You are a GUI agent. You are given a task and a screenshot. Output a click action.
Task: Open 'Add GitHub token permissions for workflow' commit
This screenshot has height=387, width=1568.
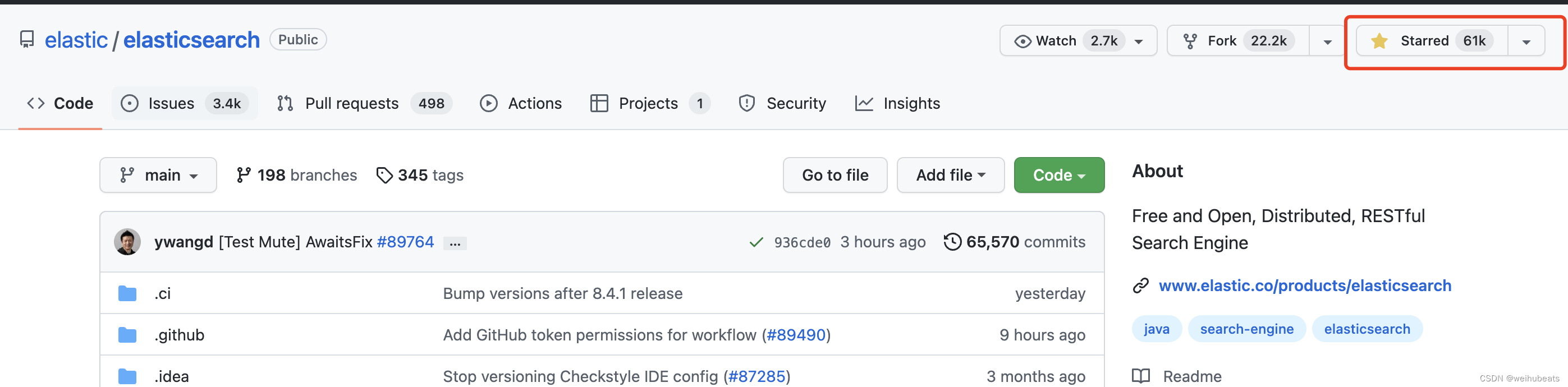(599, 335)
